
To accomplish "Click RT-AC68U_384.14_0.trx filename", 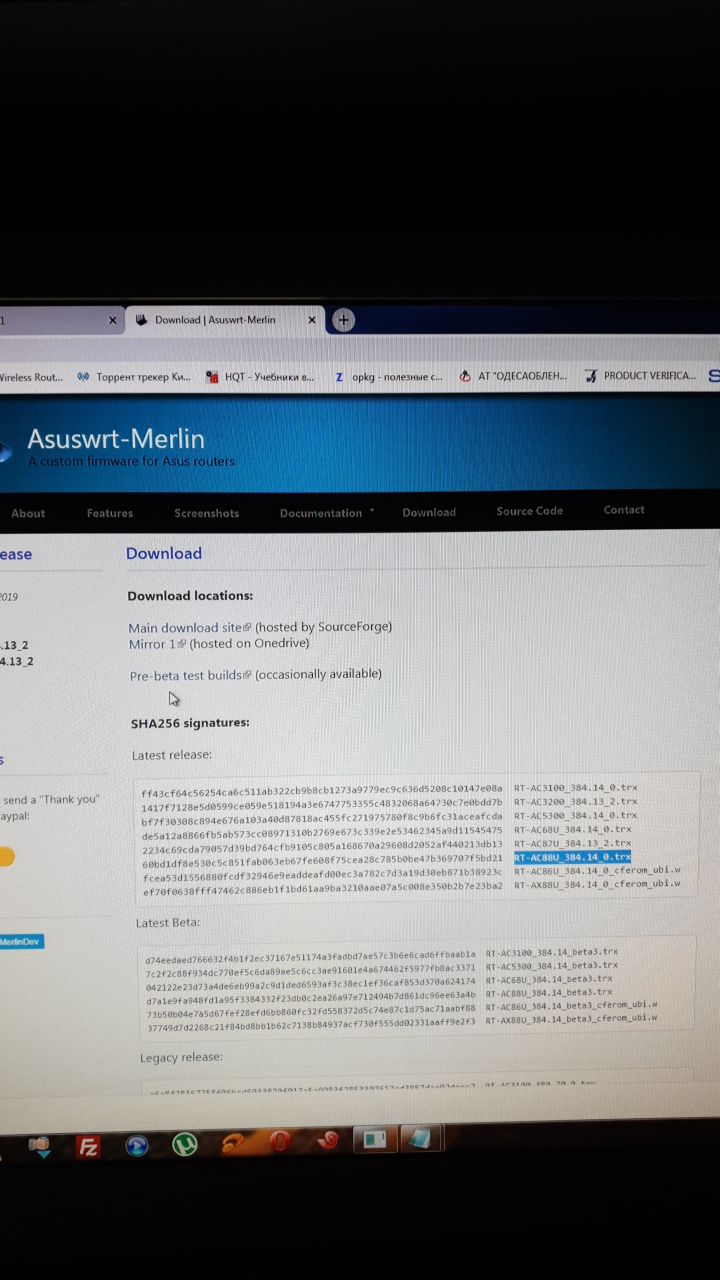I will (573, 830).
